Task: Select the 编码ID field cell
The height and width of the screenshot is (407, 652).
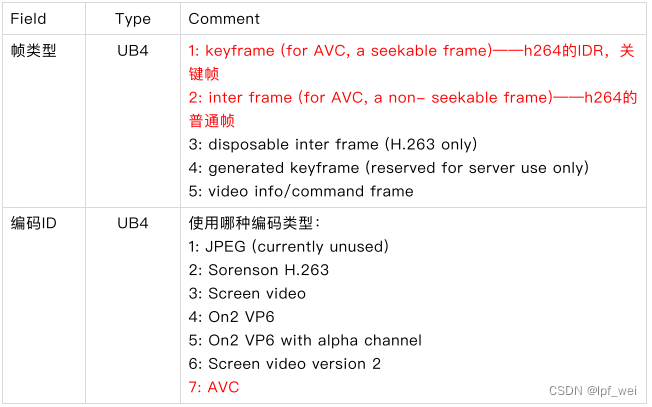Action: pyautogui.click(x=33, y=223)
